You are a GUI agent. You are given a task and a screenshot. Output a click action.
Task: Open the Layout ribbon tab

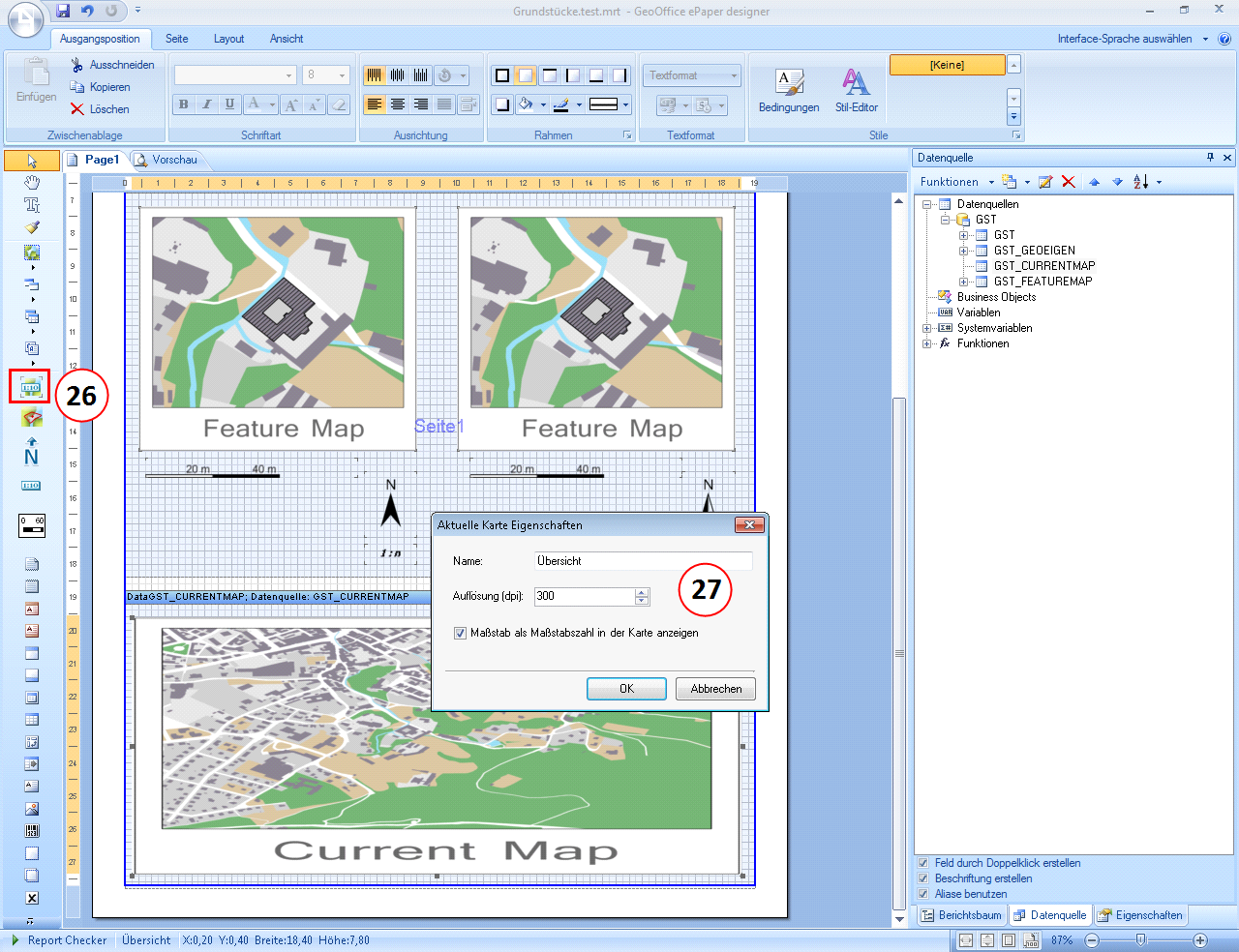point(228,39)
